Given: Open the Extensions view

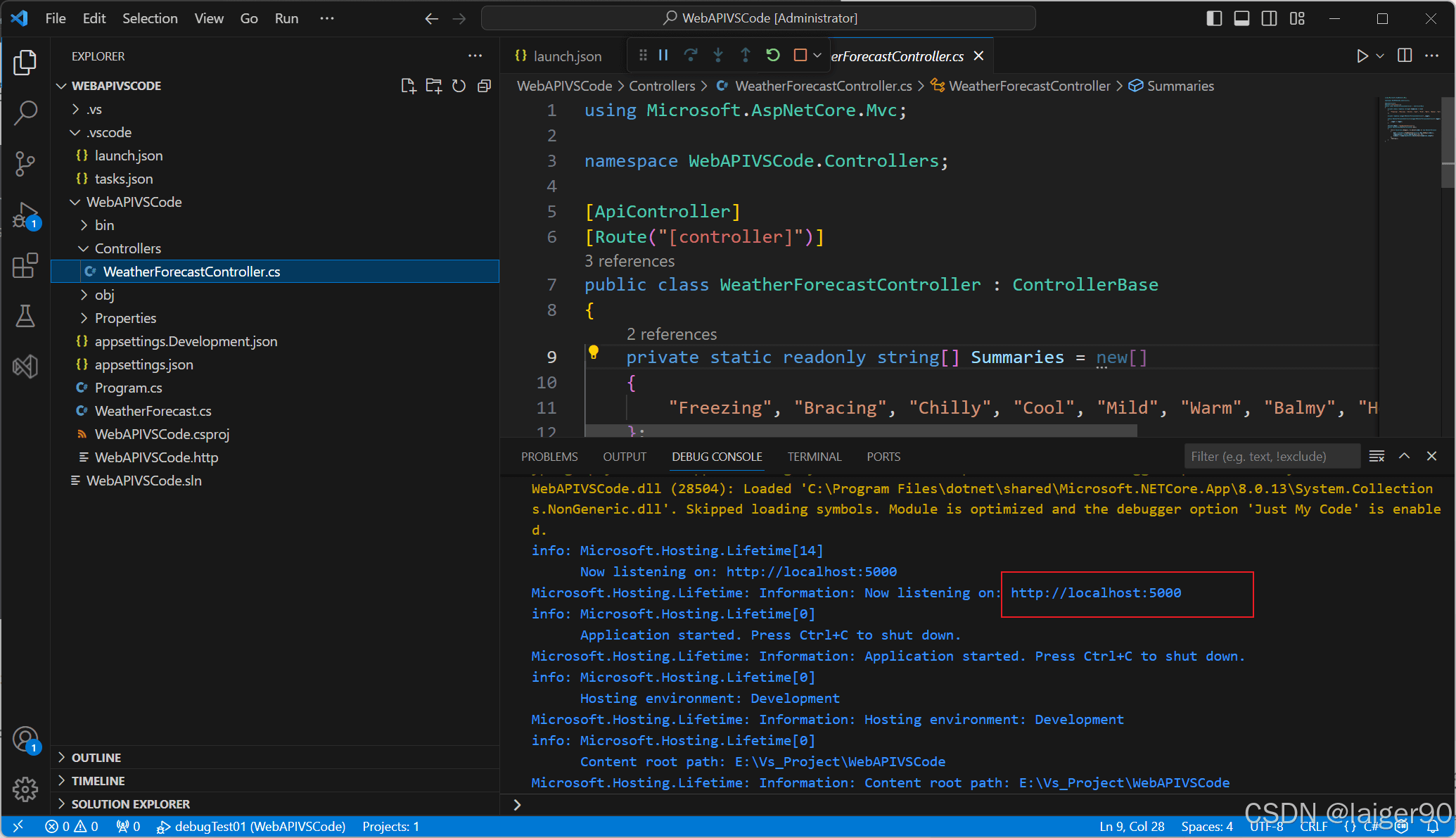Looking at the screenshot, I should (25, 265).
